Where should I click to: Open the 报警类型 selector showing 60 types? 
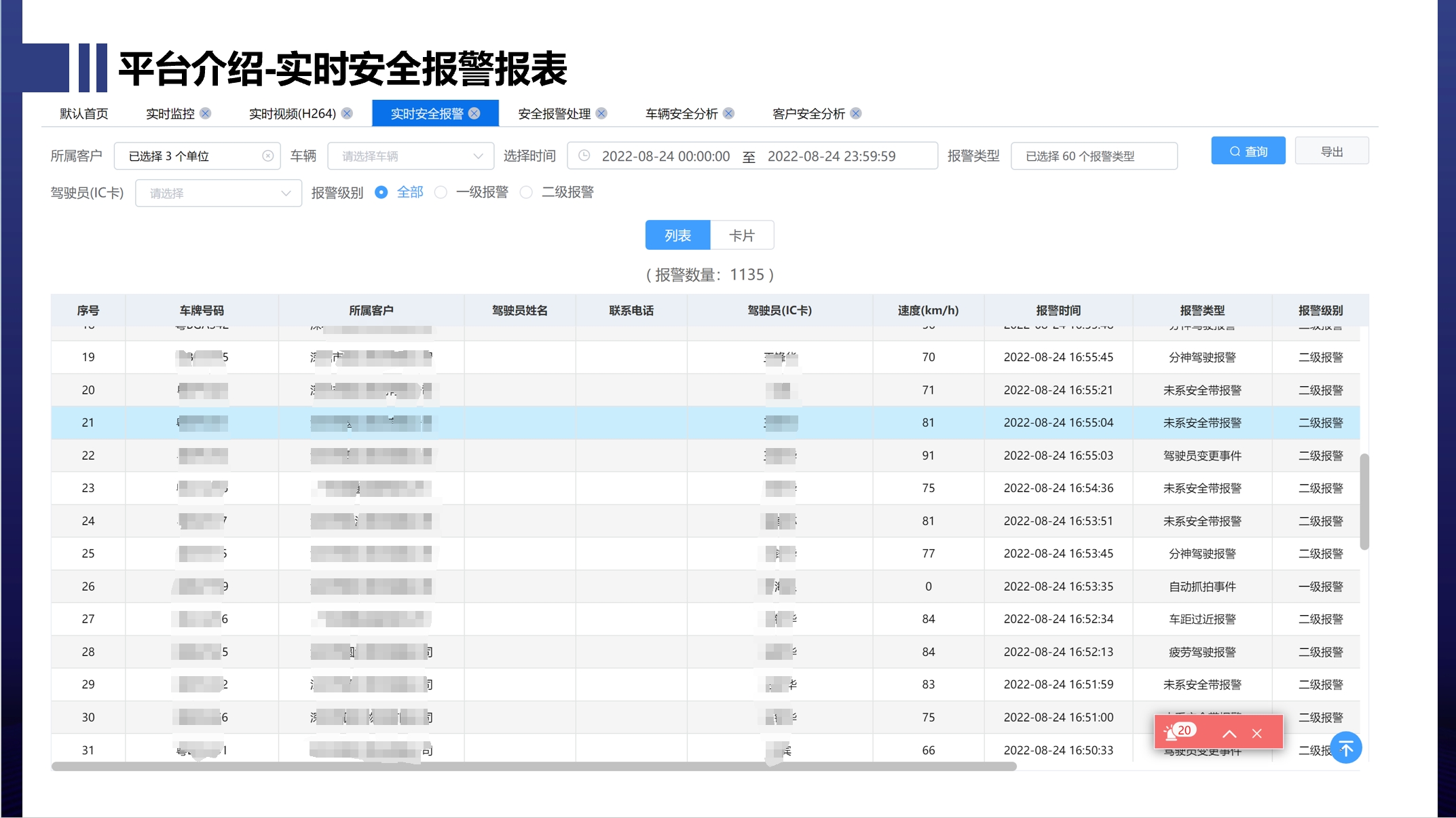(x=1094, y=156)
